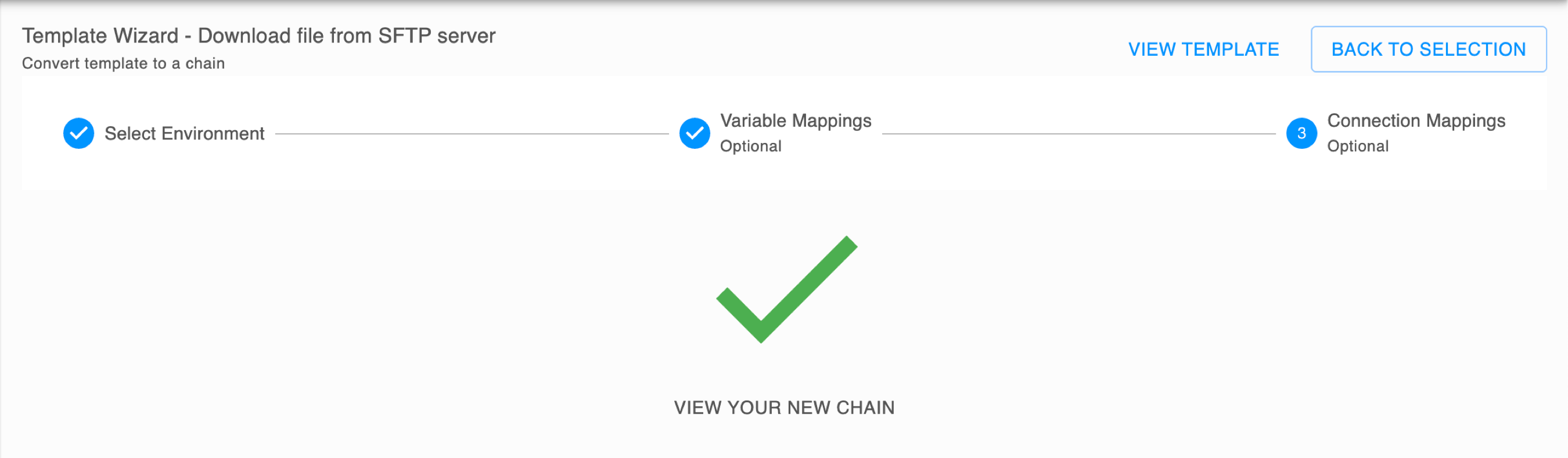Click Optional text under Connection Mappings
Image resolution: width=1568 pixels, height=458 pixels.
(x=1357, y=146)
